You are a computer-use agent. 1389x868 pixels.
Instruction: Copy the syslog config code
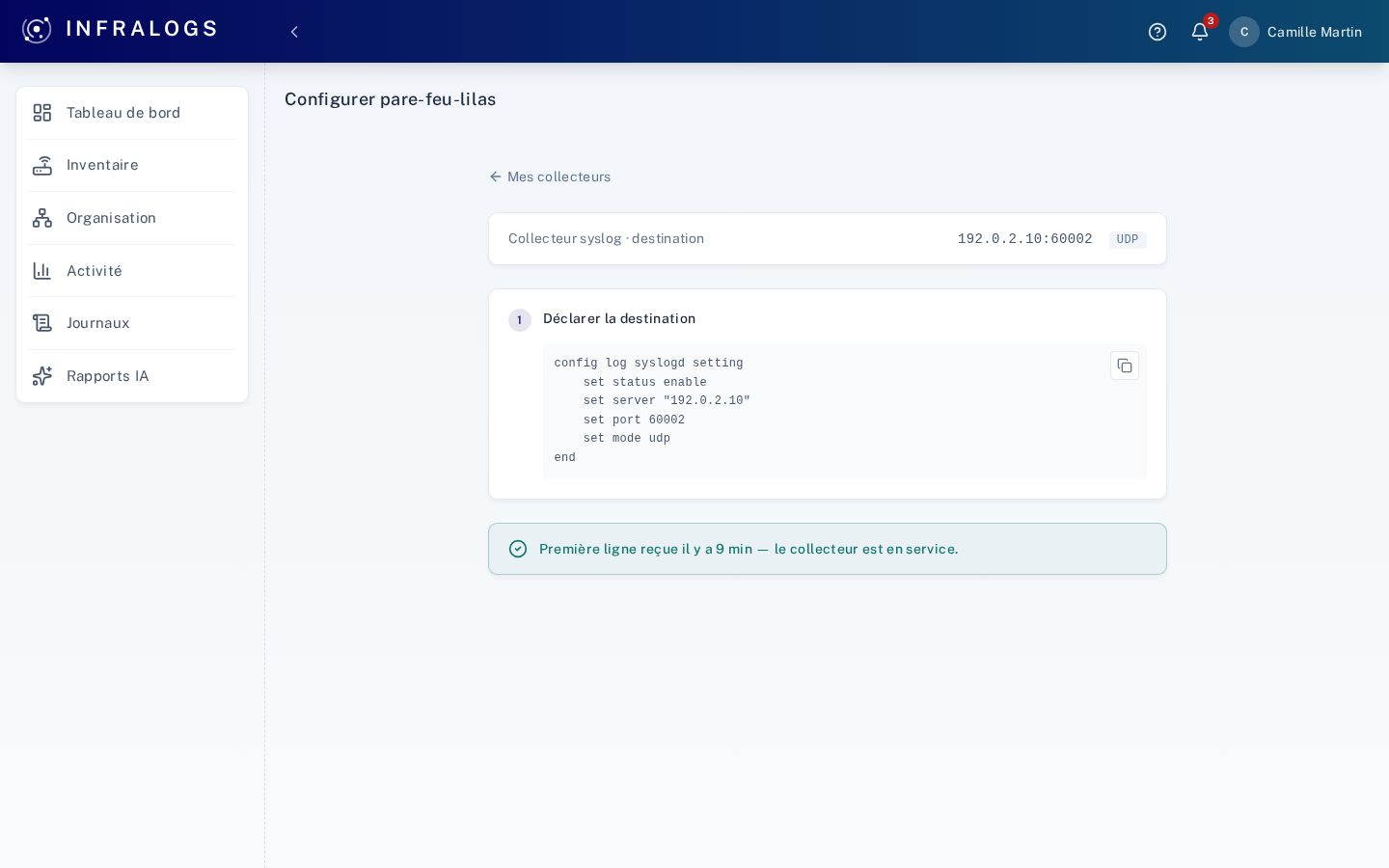[1125, 366]
